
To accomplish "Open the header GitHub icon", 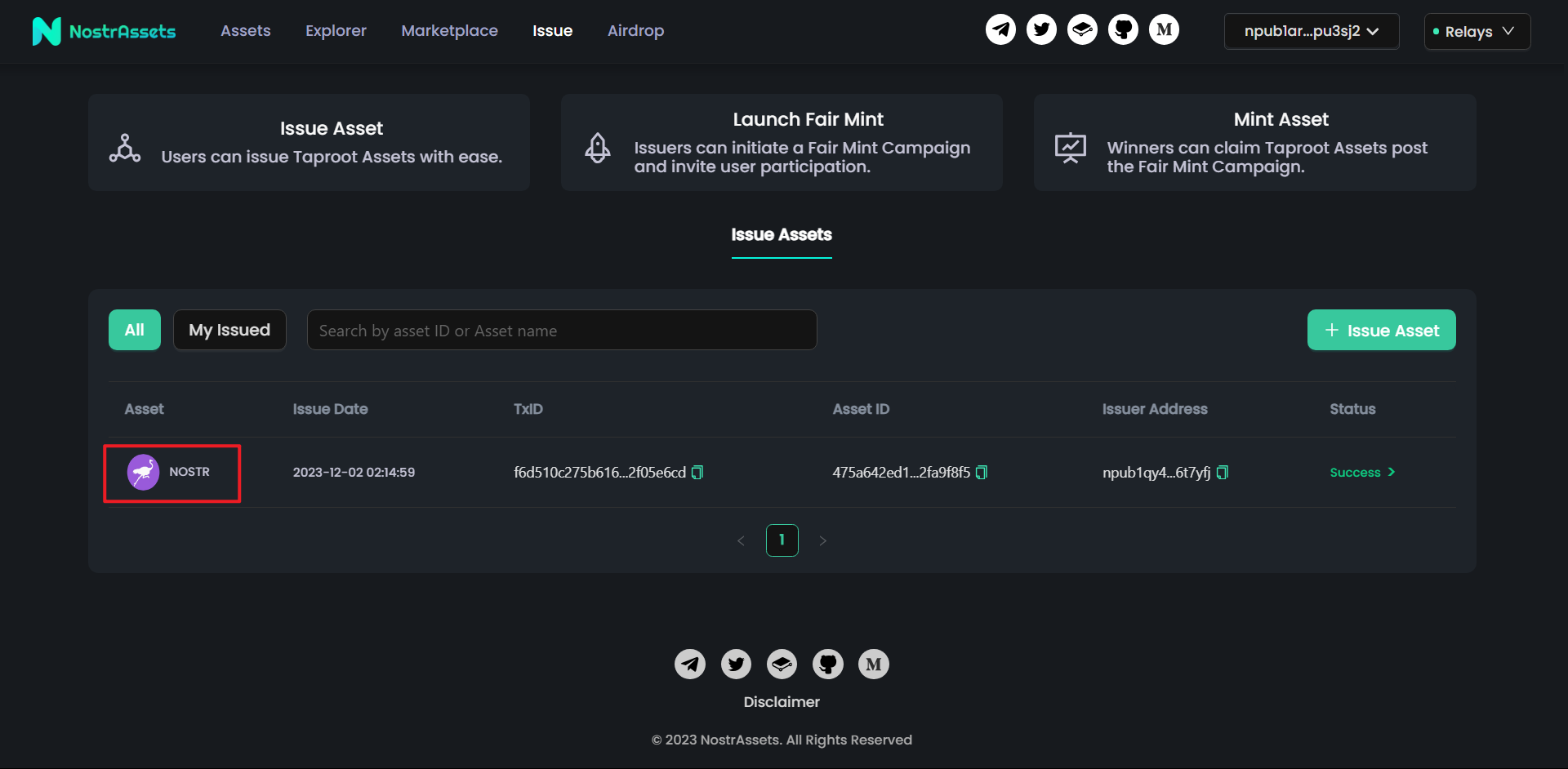I will [x=1123, y=30].
